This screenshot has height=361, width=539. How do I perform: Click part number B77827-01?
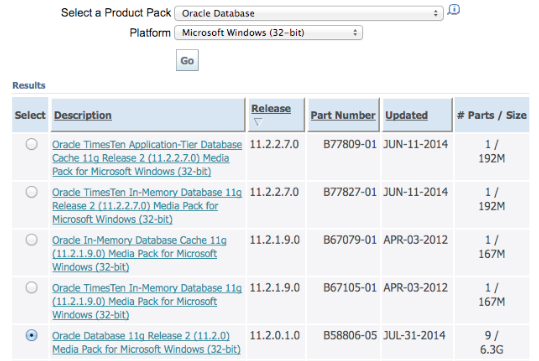tap(350, 192)
